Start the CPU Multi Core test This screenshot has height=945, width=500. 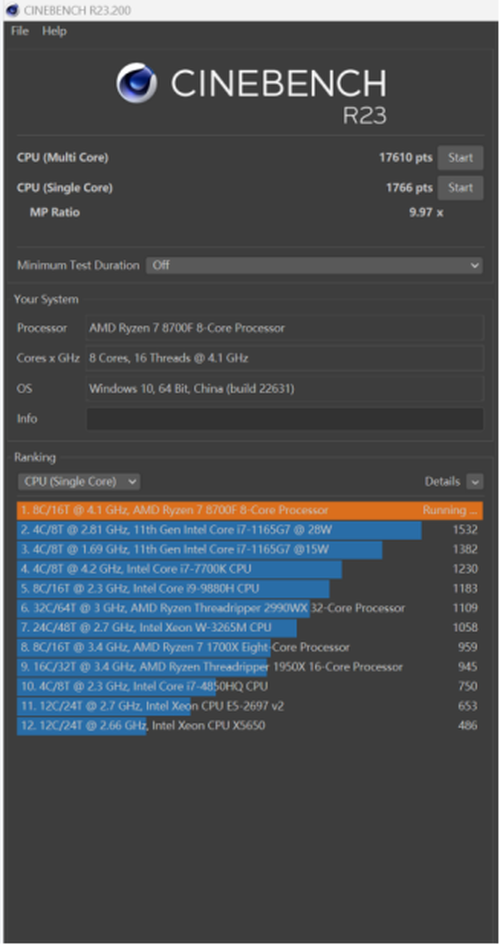coord(460,158)
